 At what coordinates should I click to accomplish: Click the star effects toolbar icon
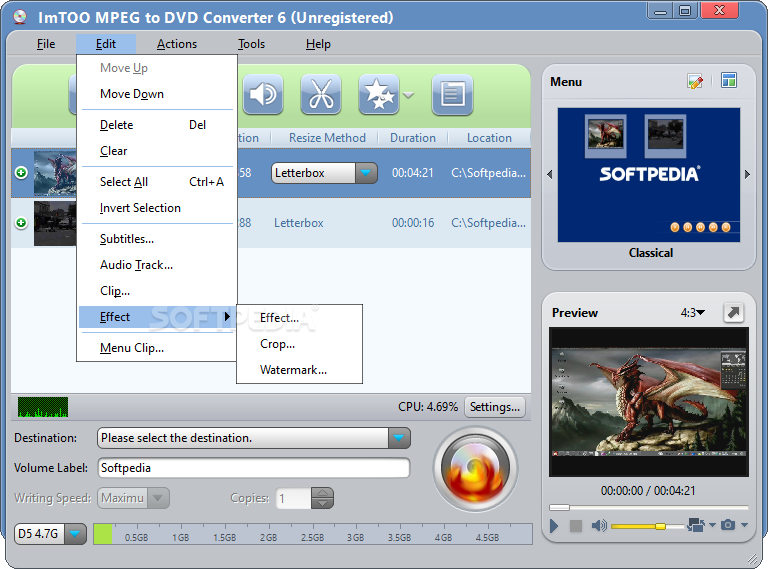(379, 95)
